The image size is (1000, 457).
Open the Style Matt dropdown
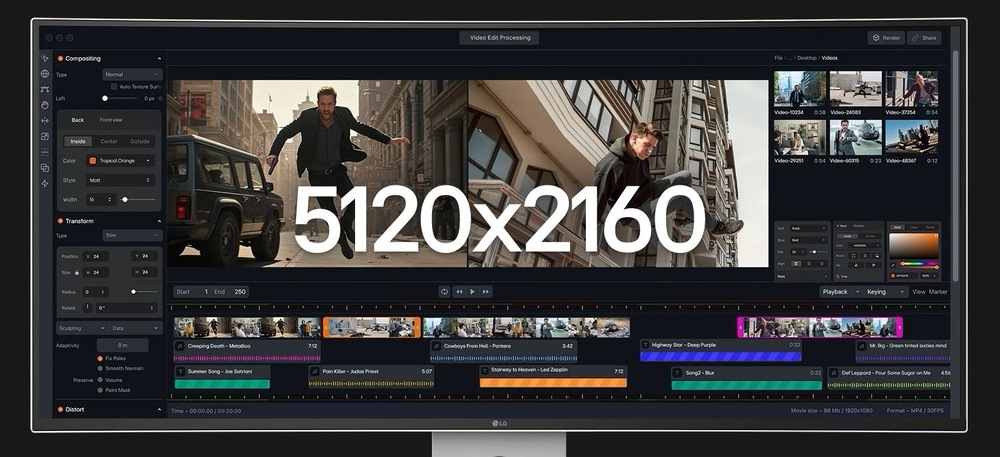click(121, 180)
